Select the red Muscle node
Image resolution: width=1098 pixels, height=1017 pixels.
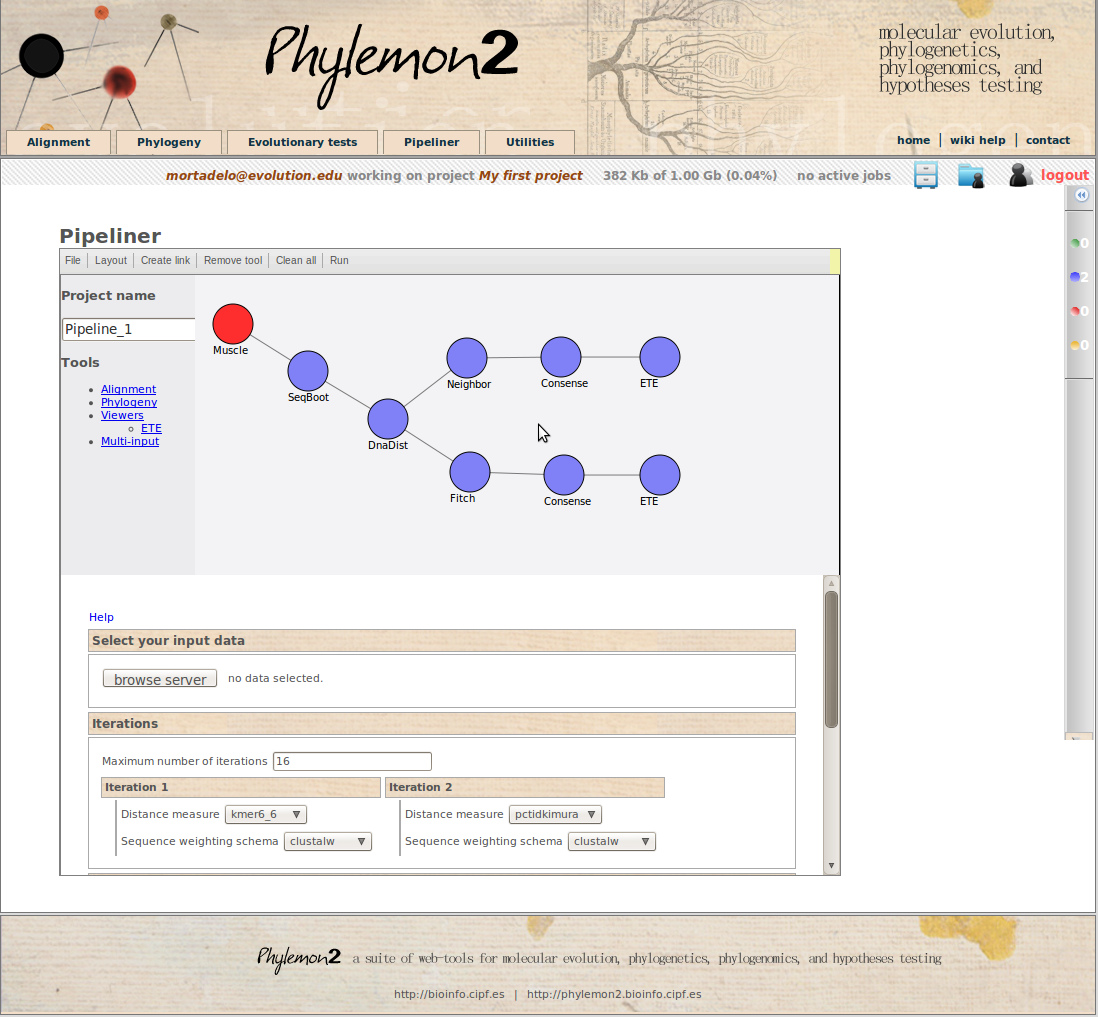(233, 324)
